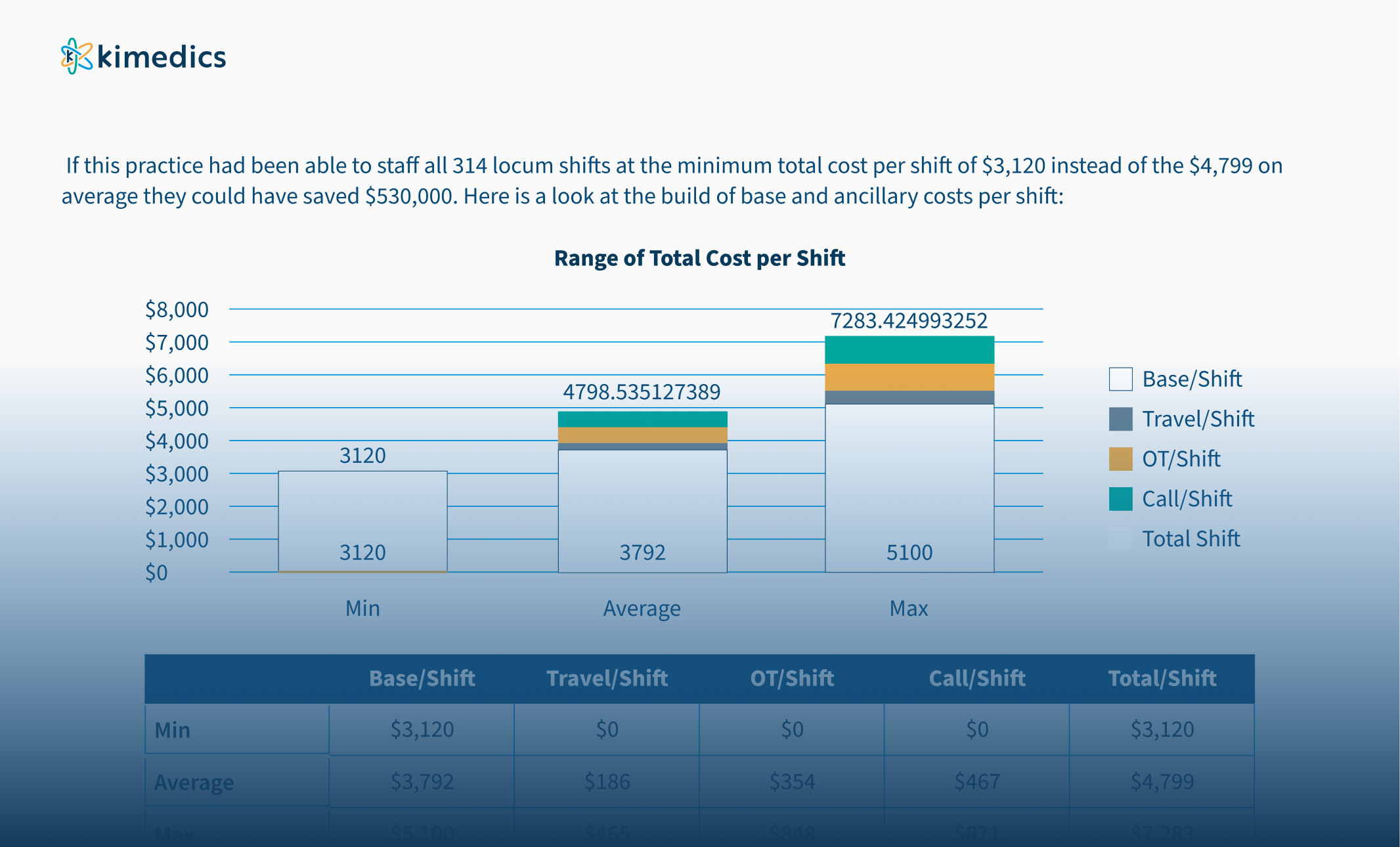Click the teal Call segment of the Average bar
The height and width of the screenshot is (847, 1400).
pyautogui.click(x=642, y=420)
